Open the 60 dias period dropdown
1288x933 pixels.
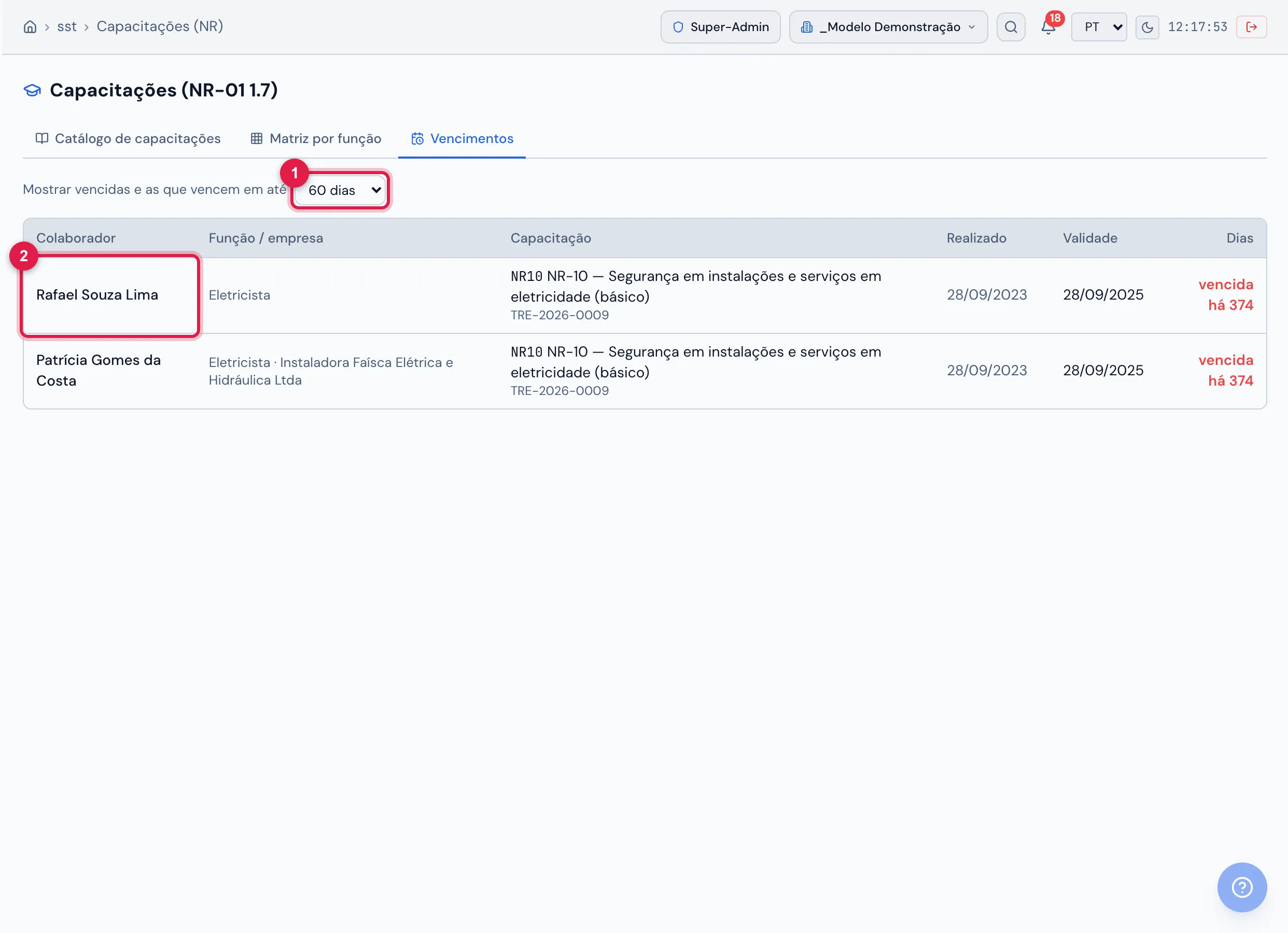(x=341, y=190)
